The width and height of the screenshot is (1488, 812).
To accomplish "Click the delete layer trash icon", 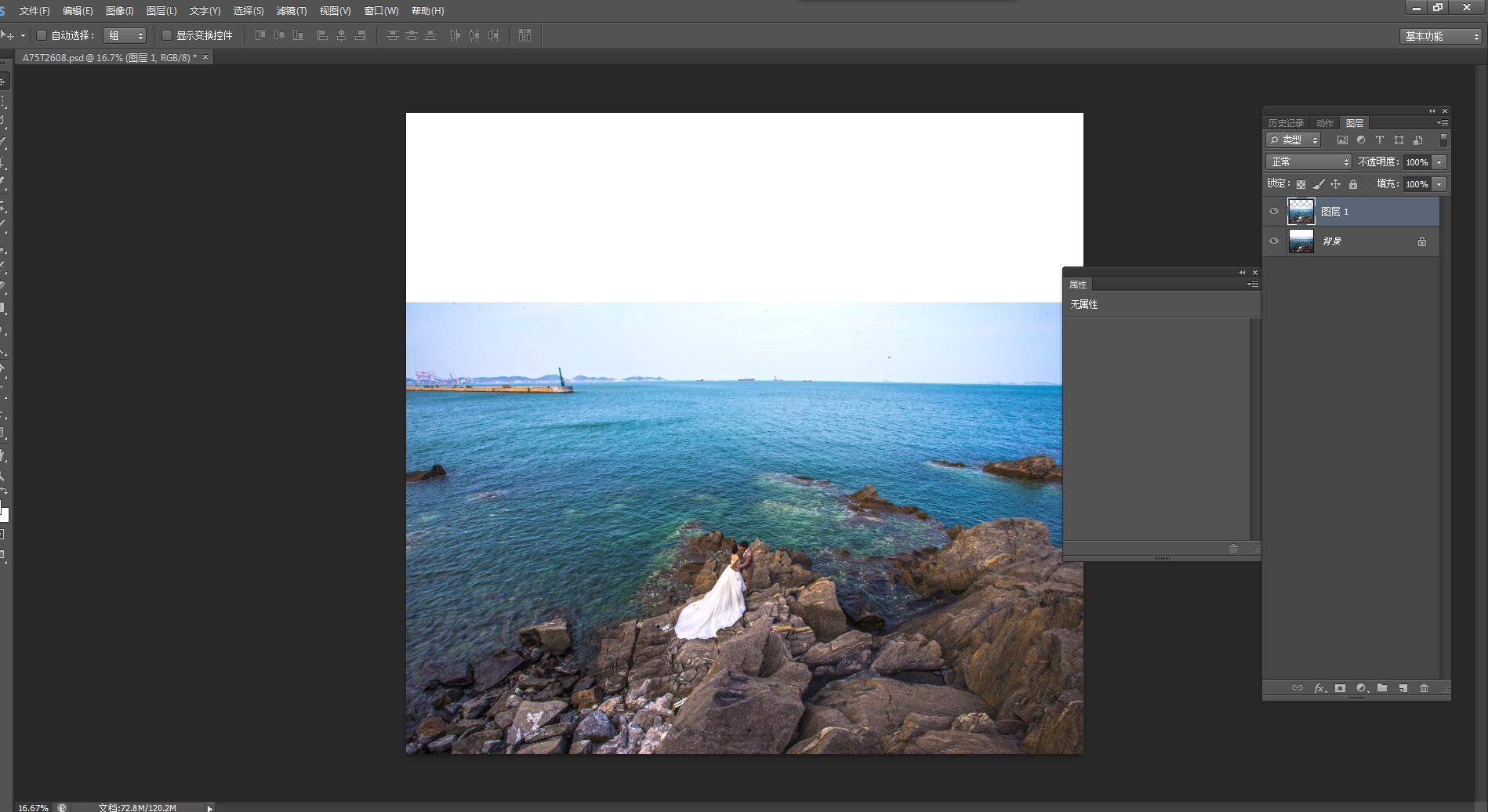I will (1424, 688).
